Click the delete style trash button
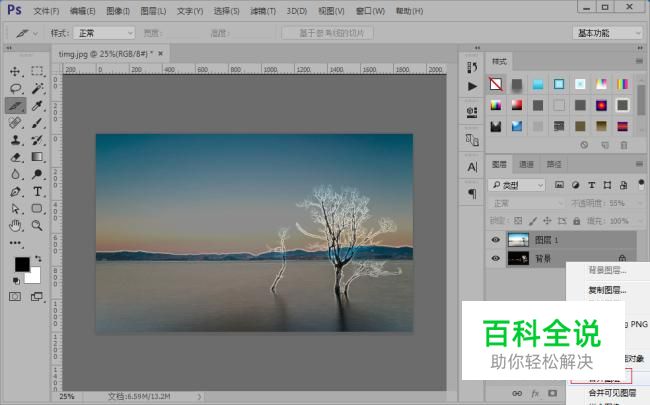This screenshot has width=650, height=405. [x=624, y=145]
